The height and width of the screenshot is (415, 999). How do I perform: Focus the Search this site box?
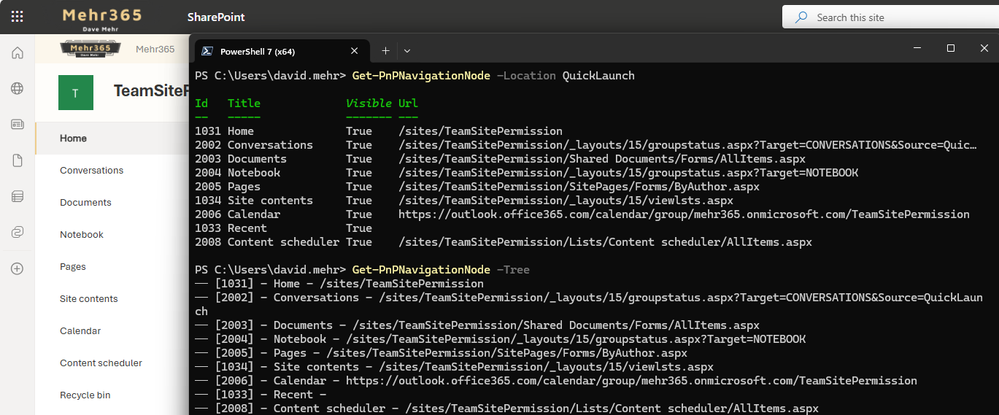(891, 17)
